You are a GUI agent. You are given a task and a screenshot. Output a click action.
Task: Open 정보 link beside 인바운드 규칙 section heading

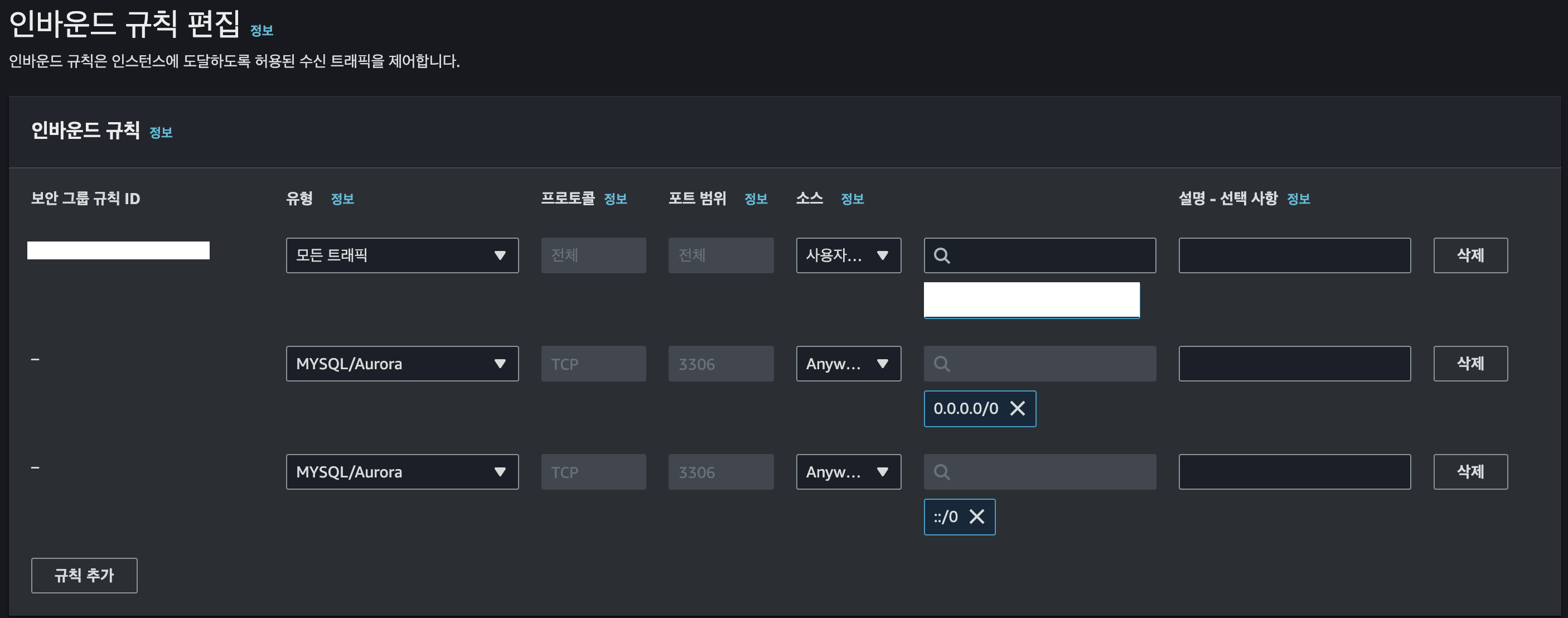point(161,132)
